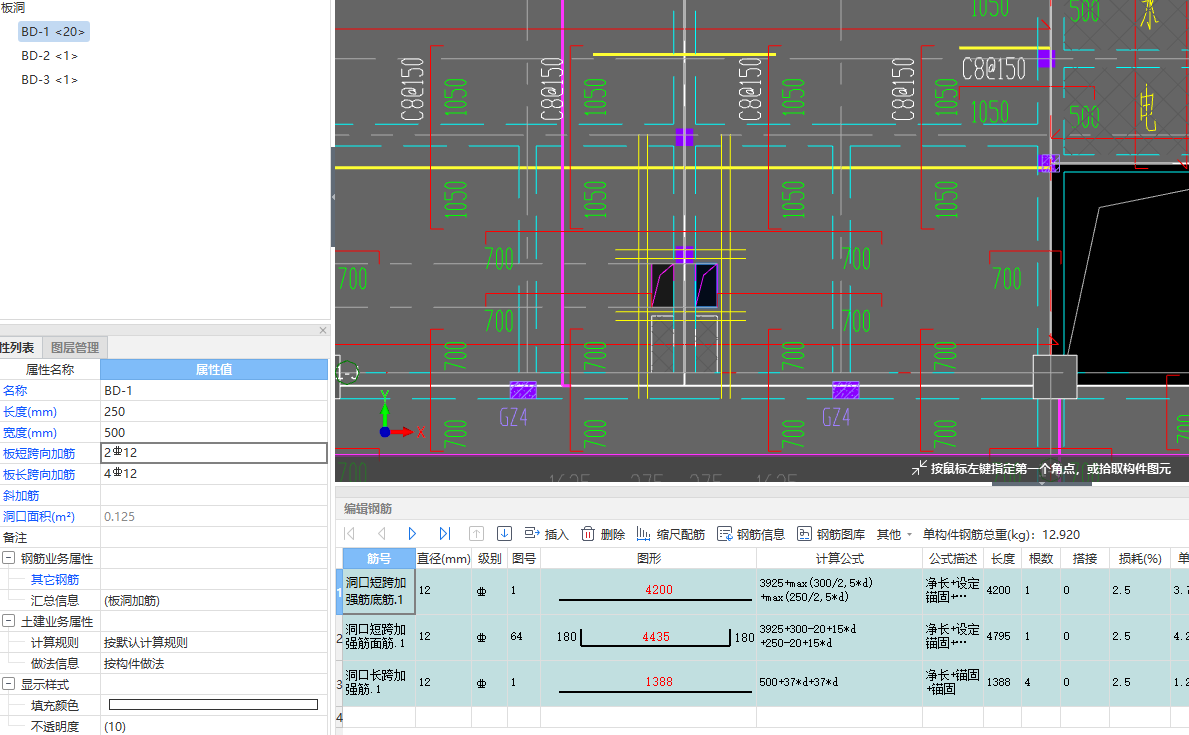Image resolution: width=1189 pixels, height=735 pixels.
Task: Click 长度(mm) value 250
Action: [x=214, y=411]
